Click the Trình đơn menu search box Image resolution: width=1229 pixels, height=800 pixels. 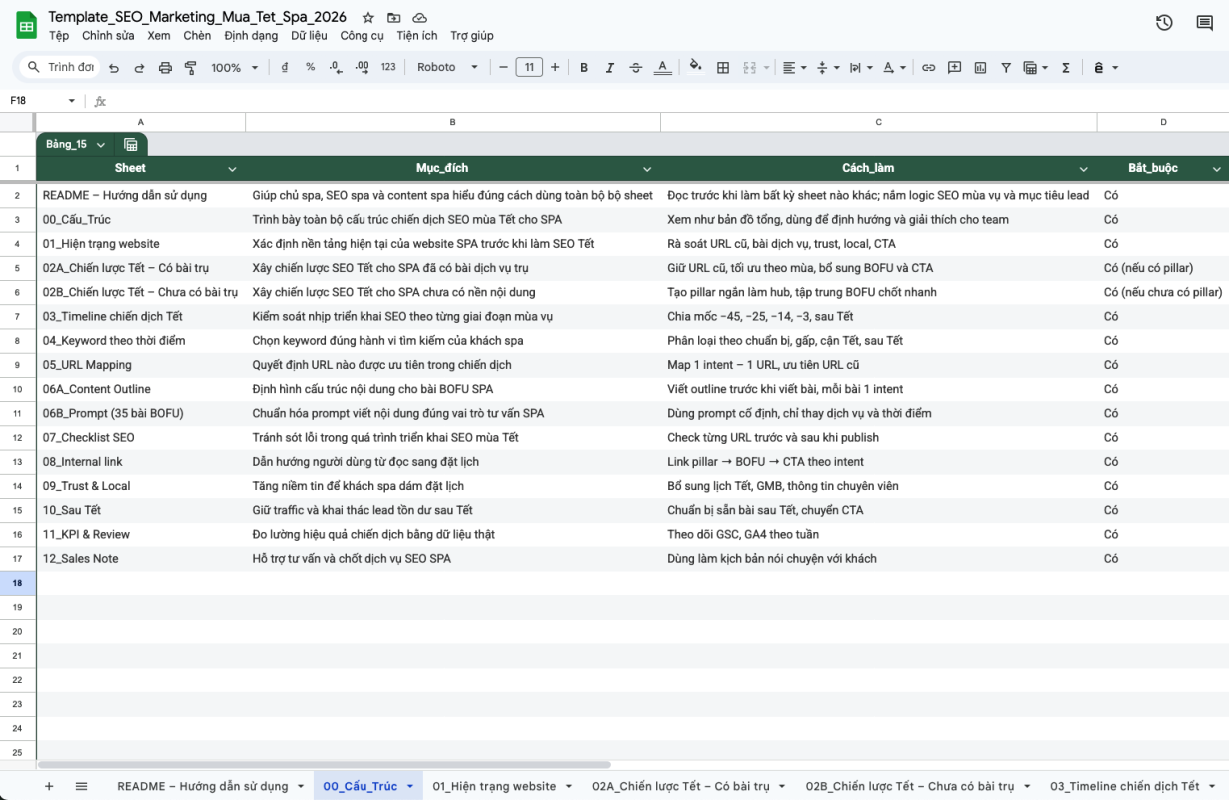(x=60, y=67)
